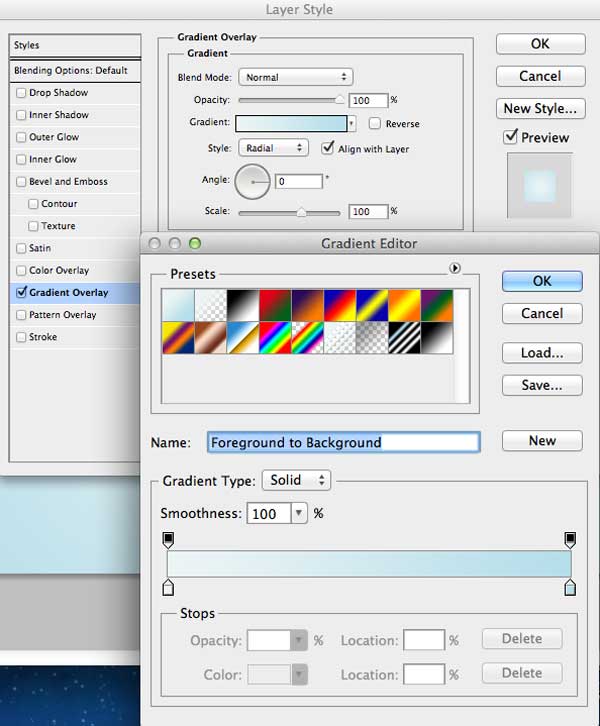Select the left opacity stop above gradient bar

click(x=168, y=540)
